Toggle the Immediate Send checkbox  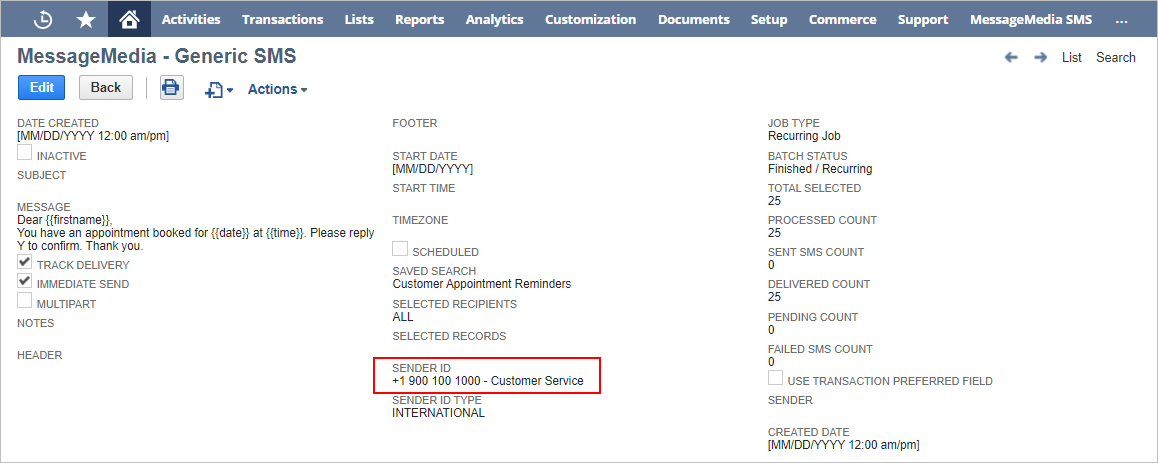point(24,281)
